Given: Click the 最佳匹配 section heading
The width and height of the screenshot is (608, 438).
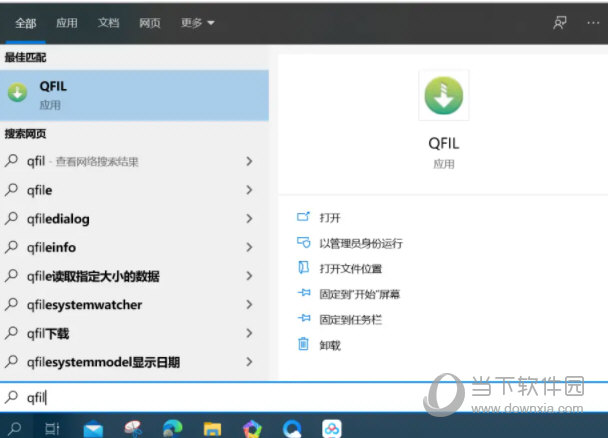Looking at the screenshot, I should 26,58.
